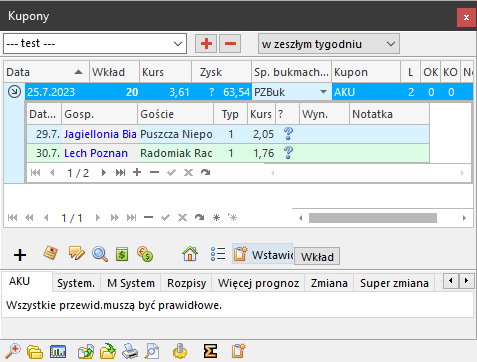The image size is (477, 362).
Task: Click the sigma sum icon
Action: coord(210,351)
